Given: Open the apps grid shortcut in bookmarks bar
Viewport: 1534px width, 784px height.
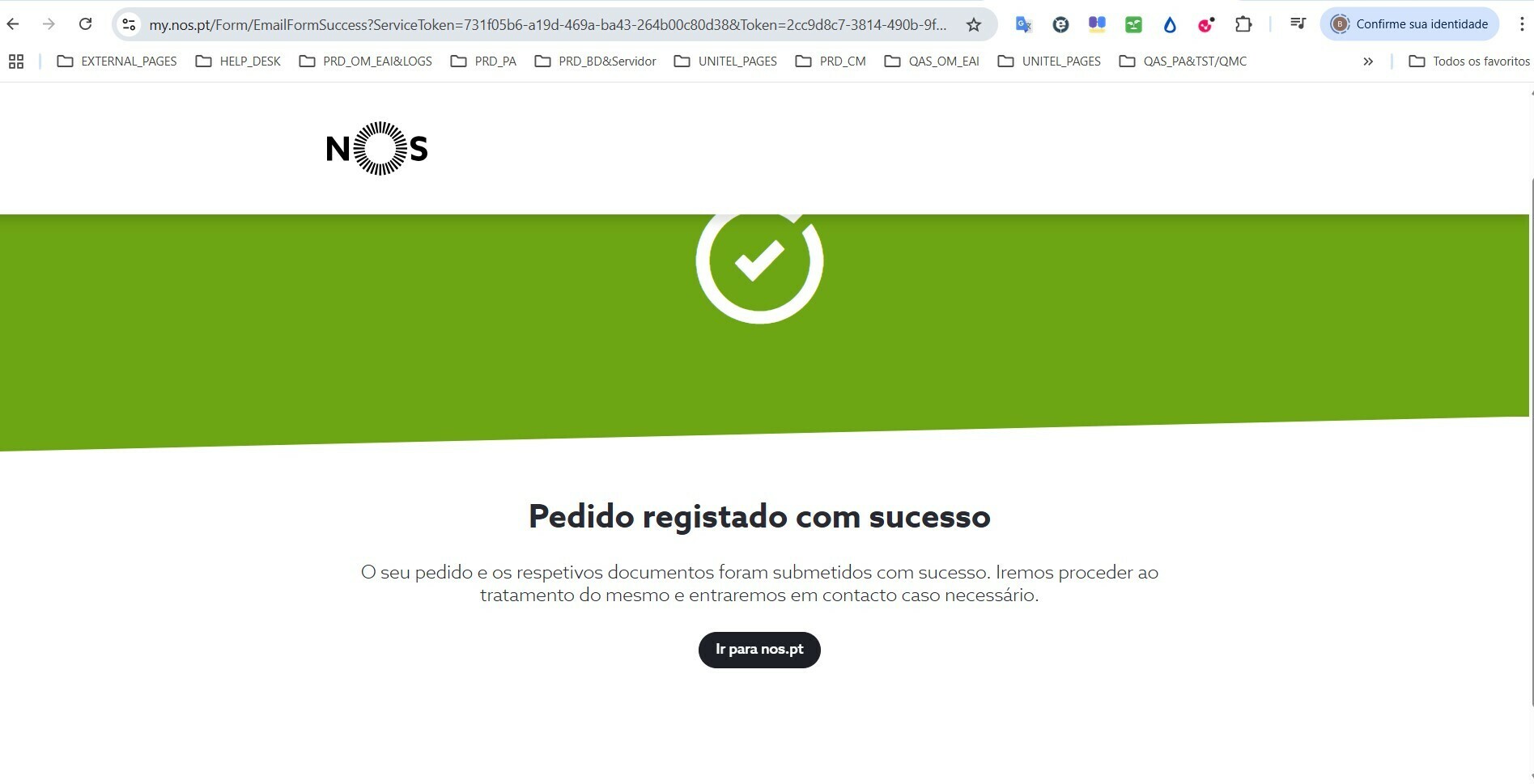Looking at the screenshot, I should tap(16, 61).
